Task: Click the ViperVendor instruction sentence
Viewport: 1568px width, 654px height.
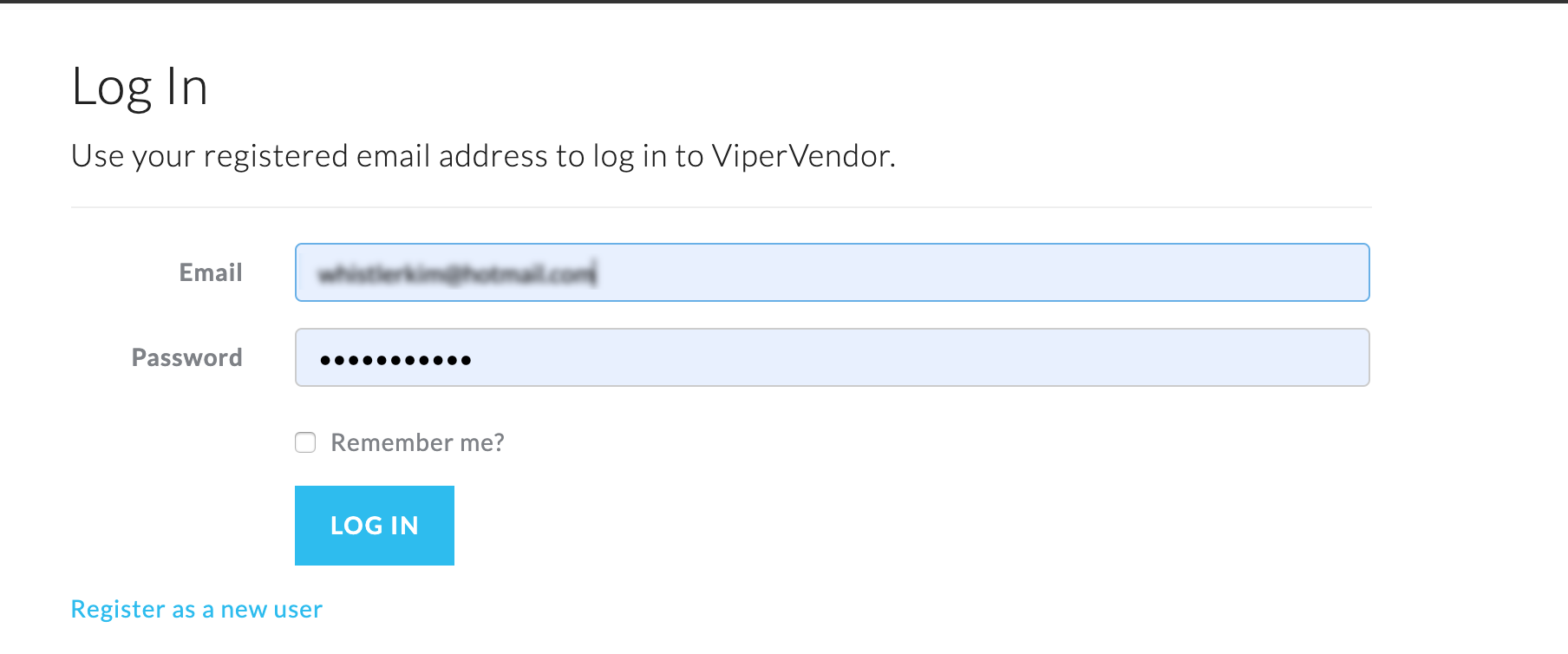Action: click(483, 156)
